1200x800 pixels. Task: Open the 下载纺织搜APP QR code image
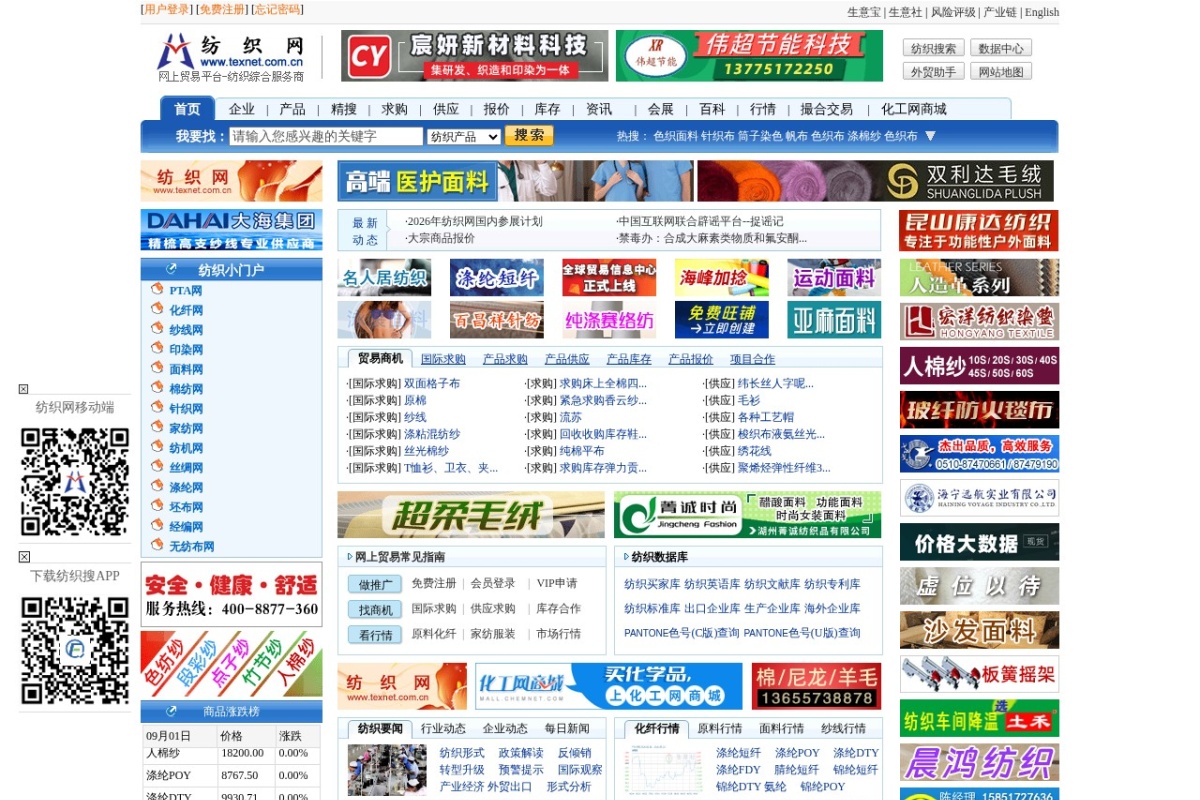(x=75, y=651)
